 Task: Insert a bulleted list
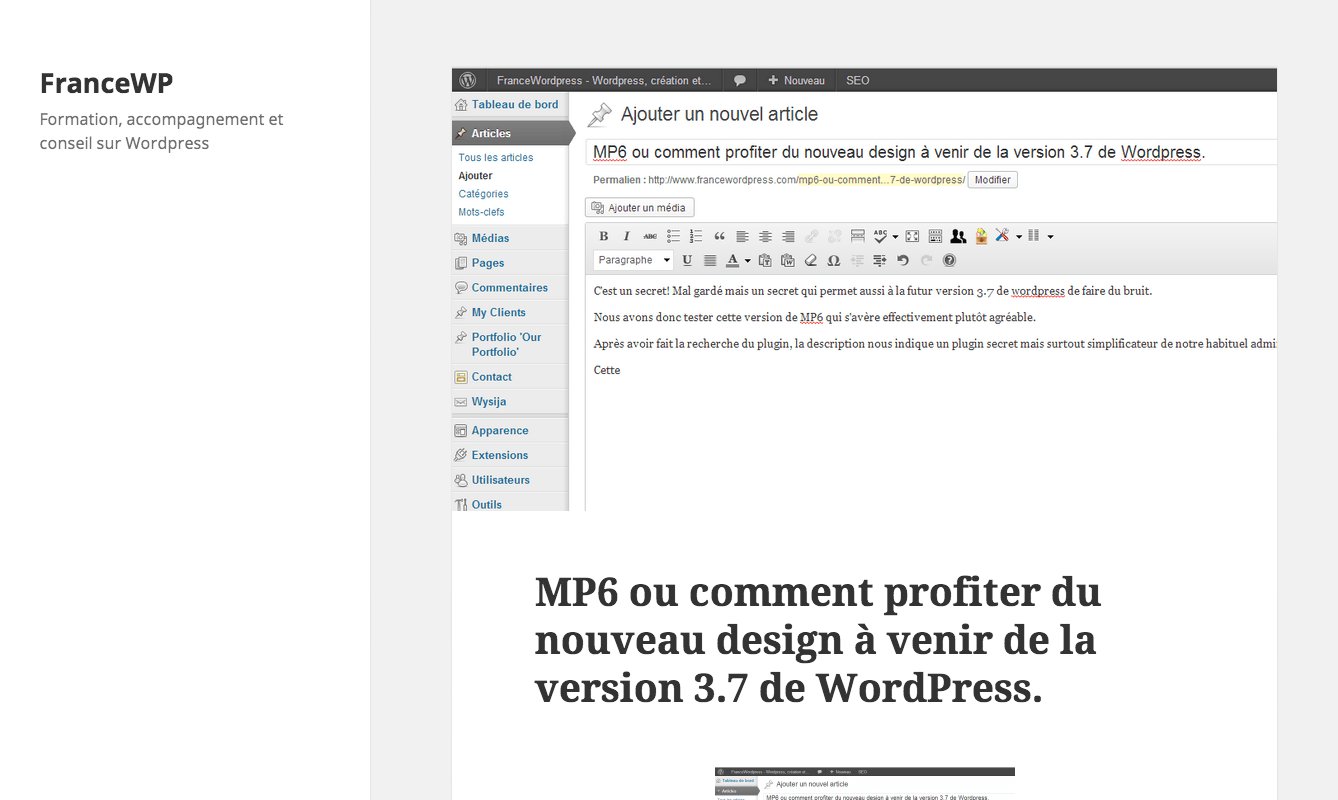(x=673, y=236)
